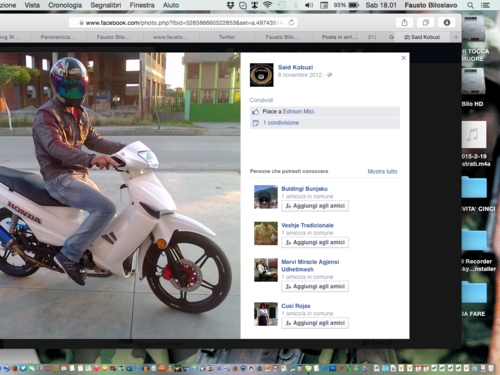Click the share count icon
The image size is (500, 375).
pos(256,123)
